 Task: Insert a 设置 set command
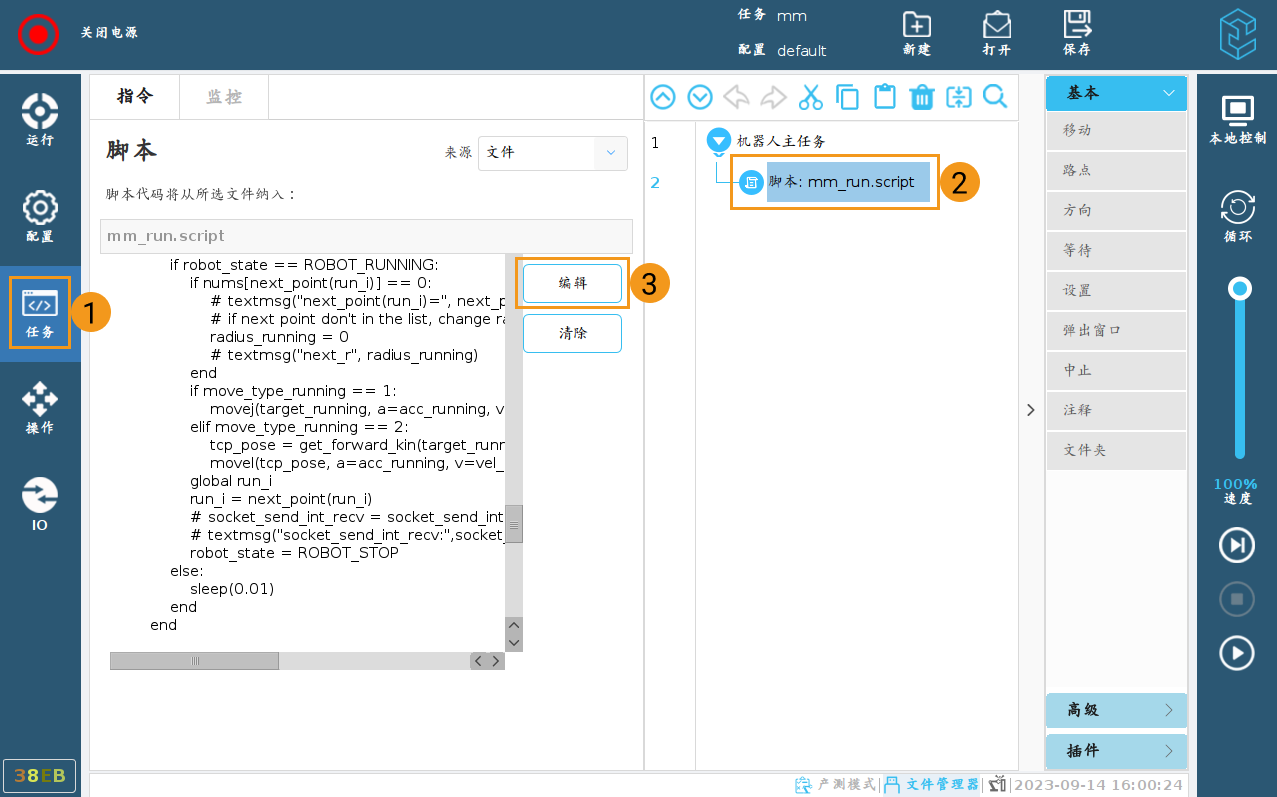(x=1116, y=291)
